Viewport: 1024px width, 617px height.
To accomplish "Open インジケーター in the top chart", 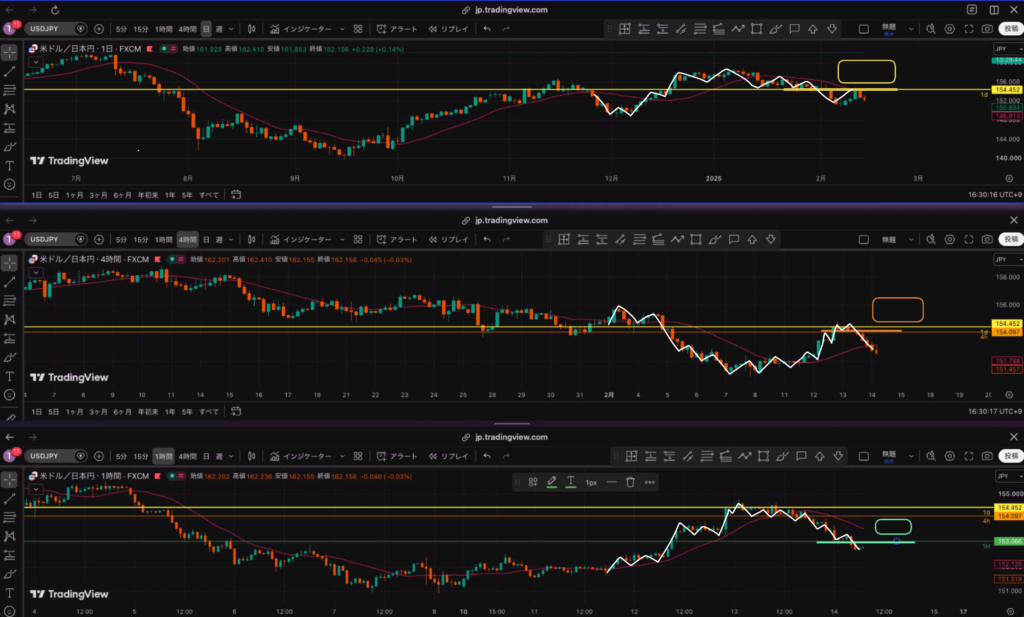I will tap(302, 29).
